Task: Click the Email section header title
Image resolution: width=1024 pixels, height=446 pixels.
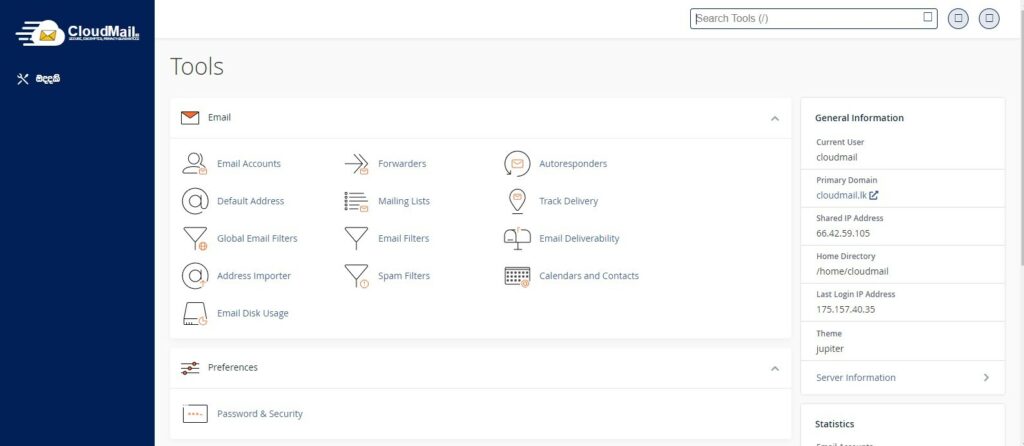Action: click(219, 118)
